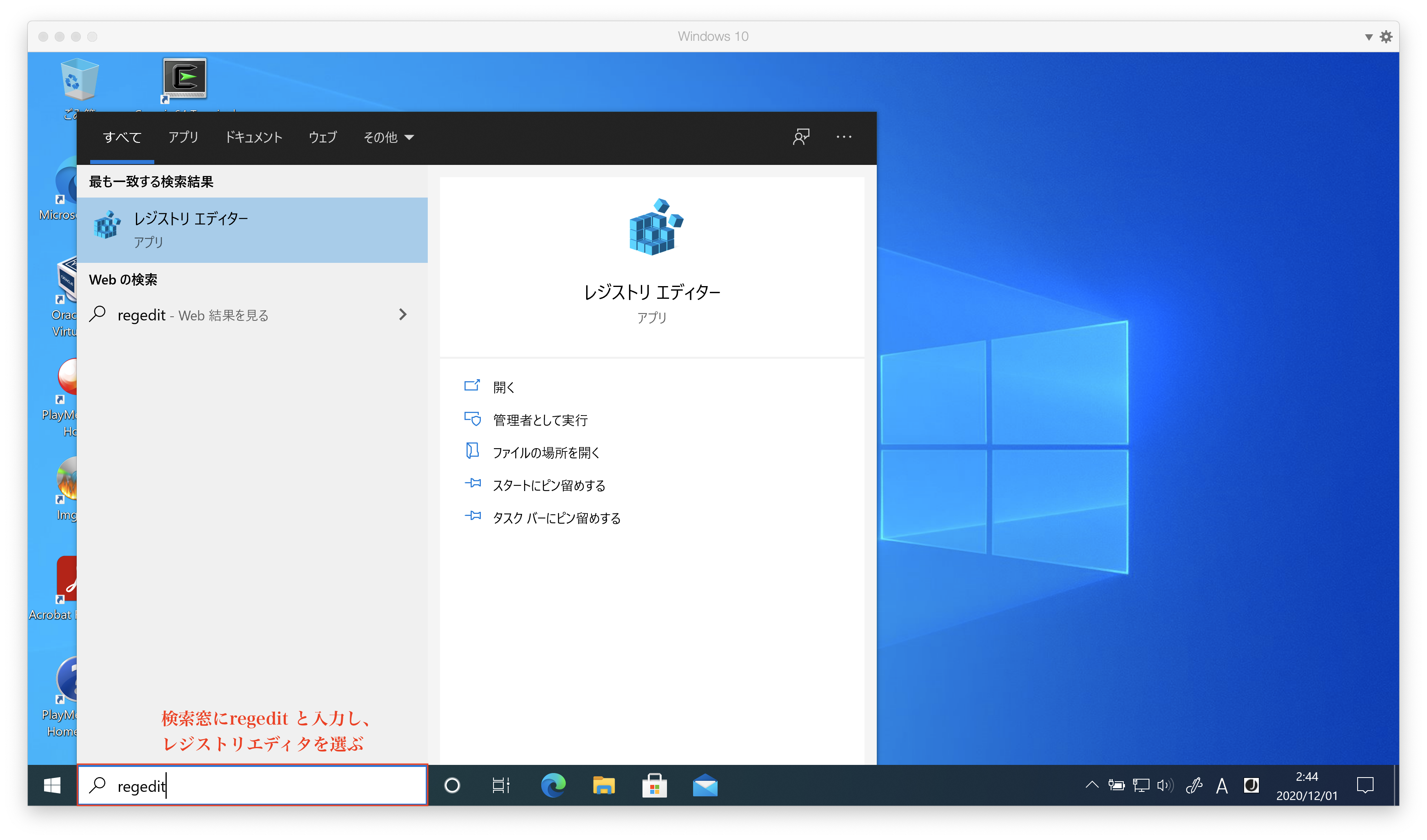Click inside the regedit search box

252,785
